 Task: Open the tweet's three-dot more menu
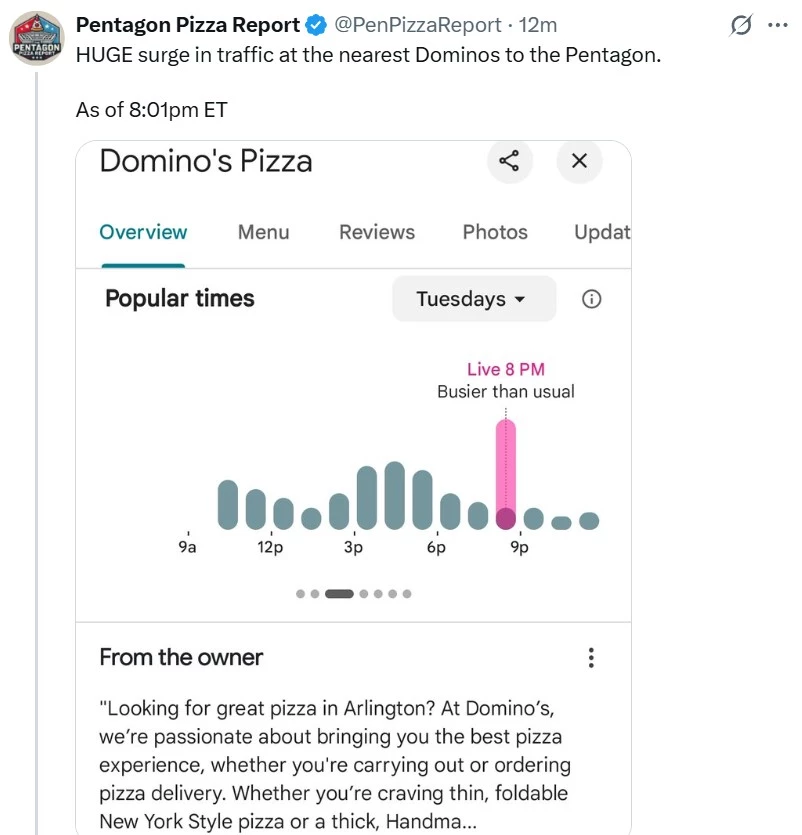(x=778, y=25)
